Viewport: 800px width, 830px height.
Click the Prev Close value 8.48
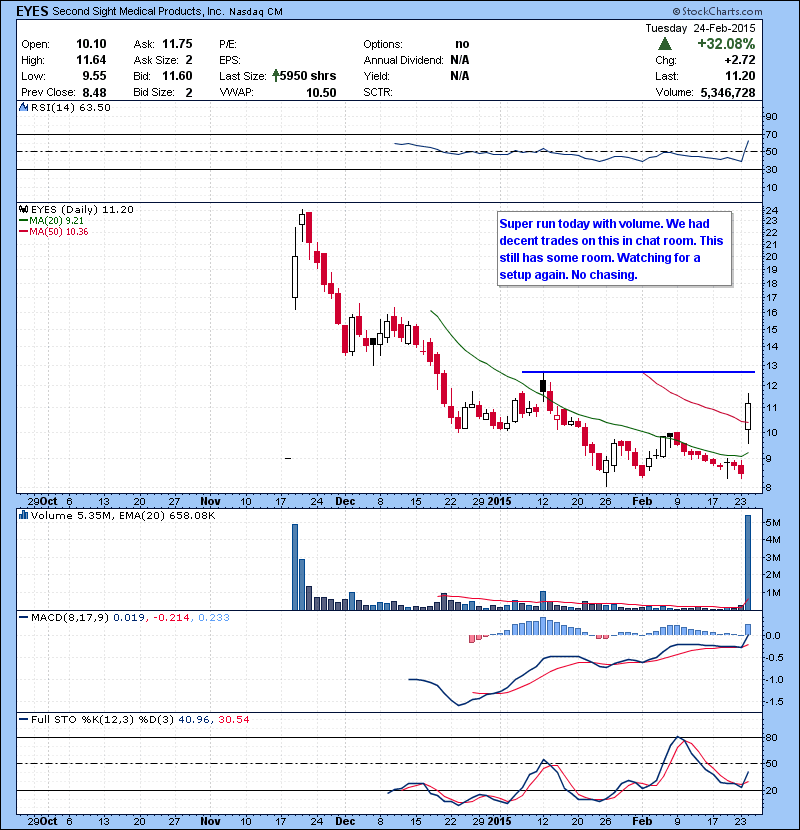(94, 93)
